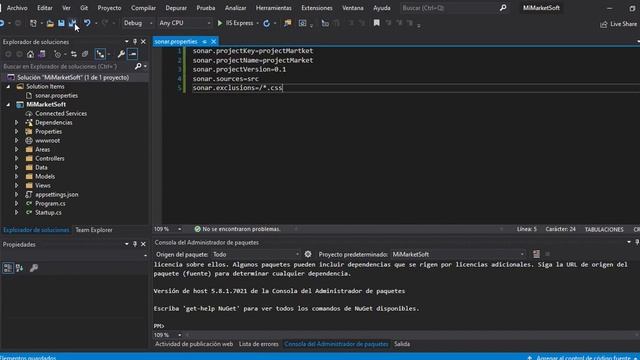The width and height of the screenshot is (640, 360).
Task: Open the Depurar menu
Action: [x=176, y=8]
